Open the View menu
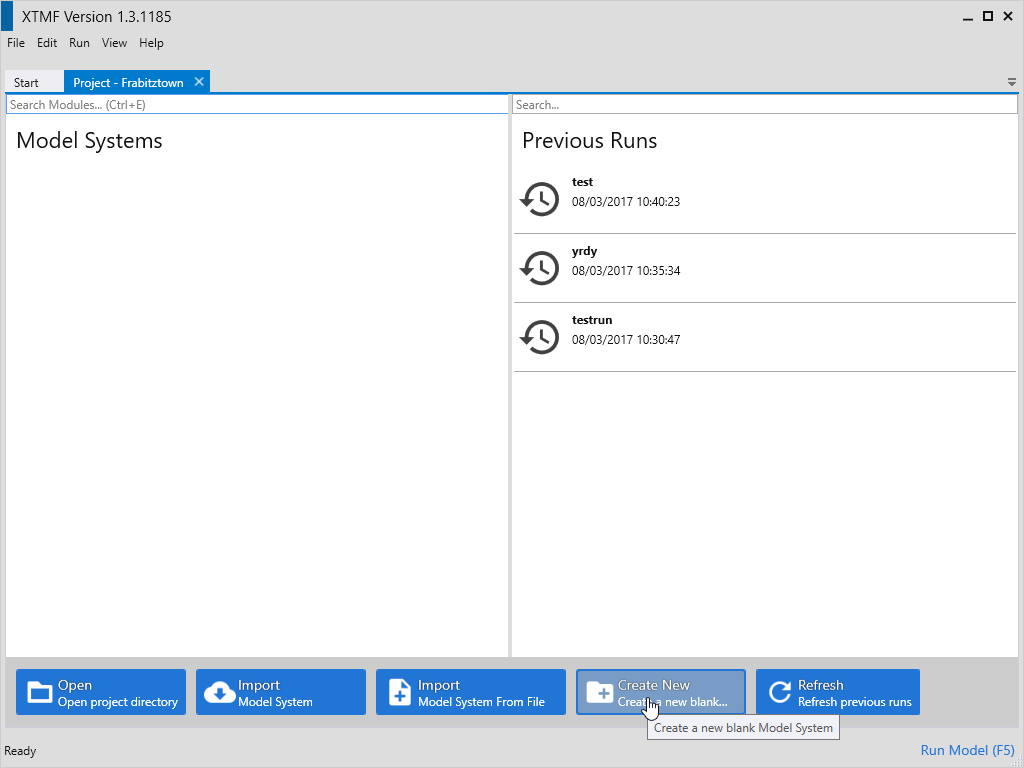 point(114,43)
